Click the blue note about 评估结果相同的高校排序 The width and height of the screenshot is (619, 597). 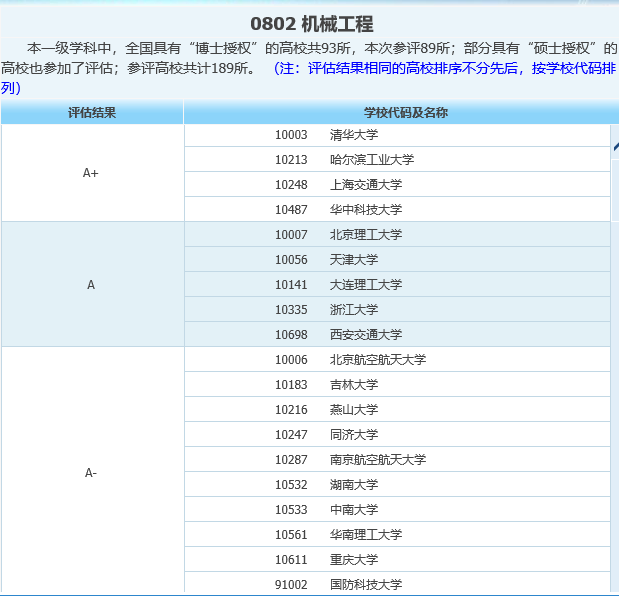click(x=308, y=78)
